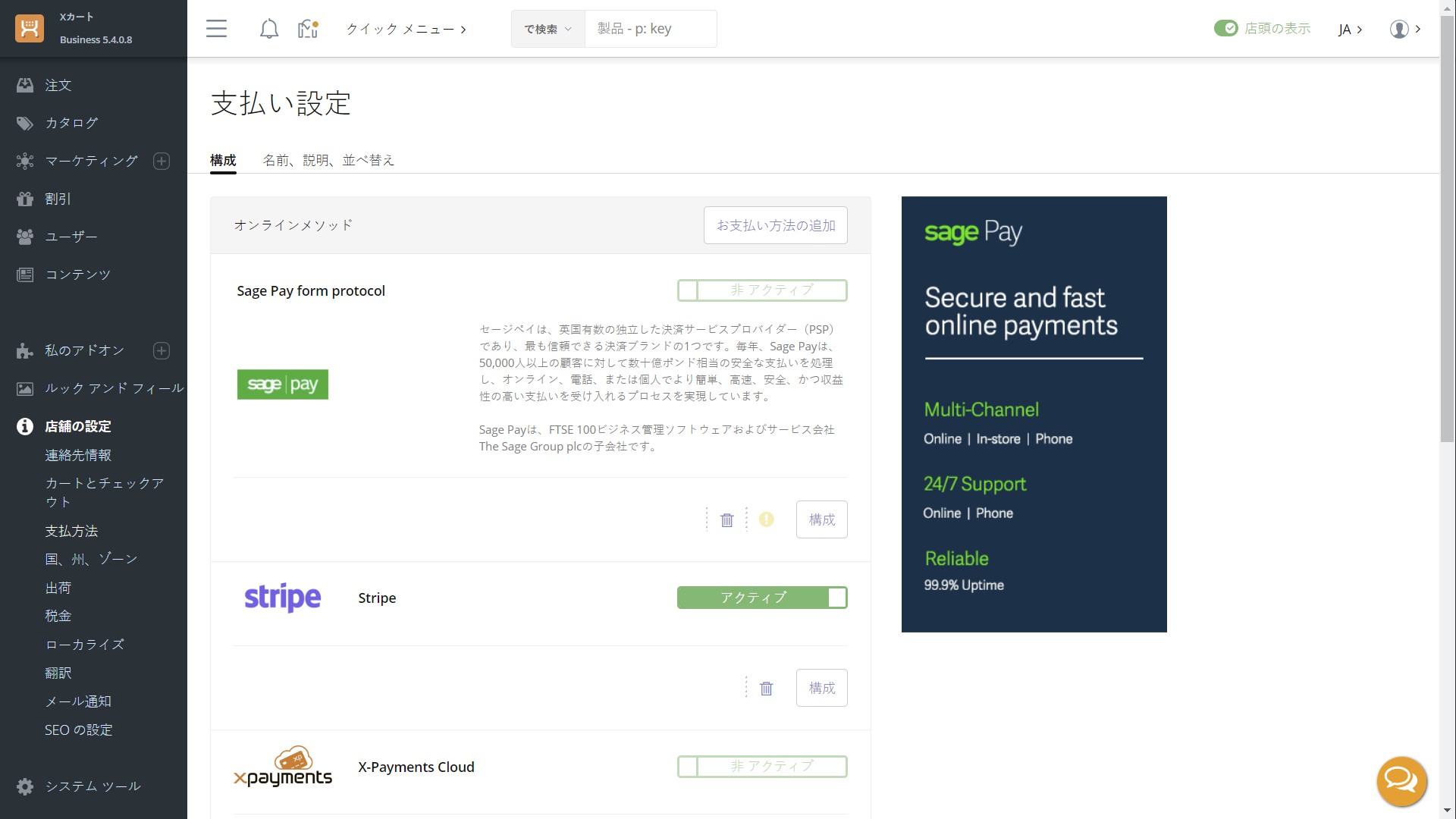The image size is (1456, 819).
Task: Expand the クイック メニュー dropdown
Action: [x=406, y=29]
